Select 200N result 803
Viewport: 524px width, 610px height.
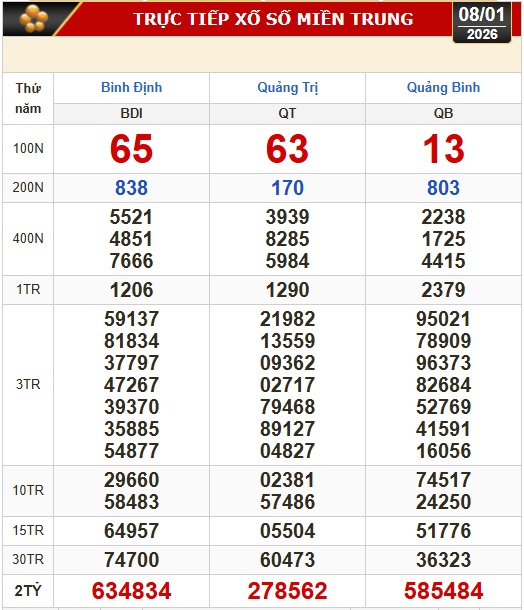point(443,188)
